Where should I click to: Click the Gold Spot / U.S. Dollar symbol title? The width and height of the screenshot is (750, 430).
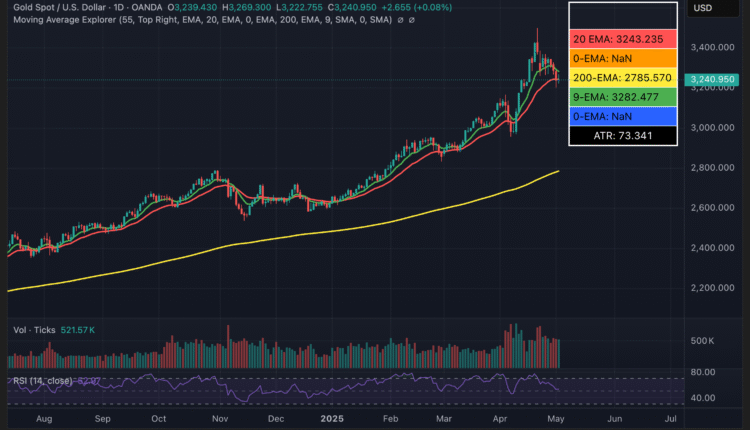tap(62, 8)
